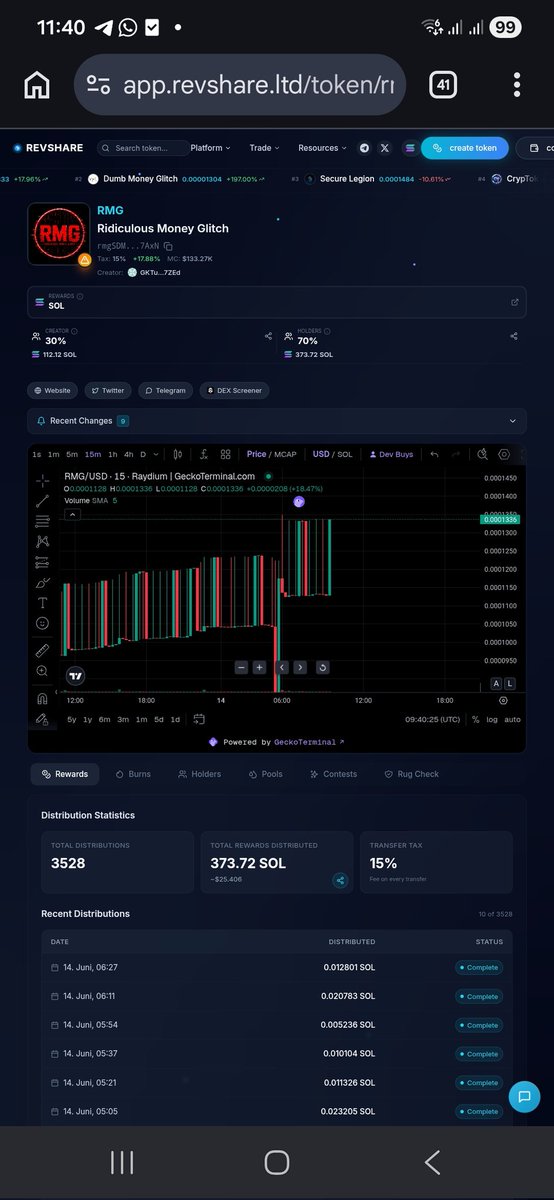
Task: Toggle the magnet snap mode icon
Action: [x=42, y=698]
